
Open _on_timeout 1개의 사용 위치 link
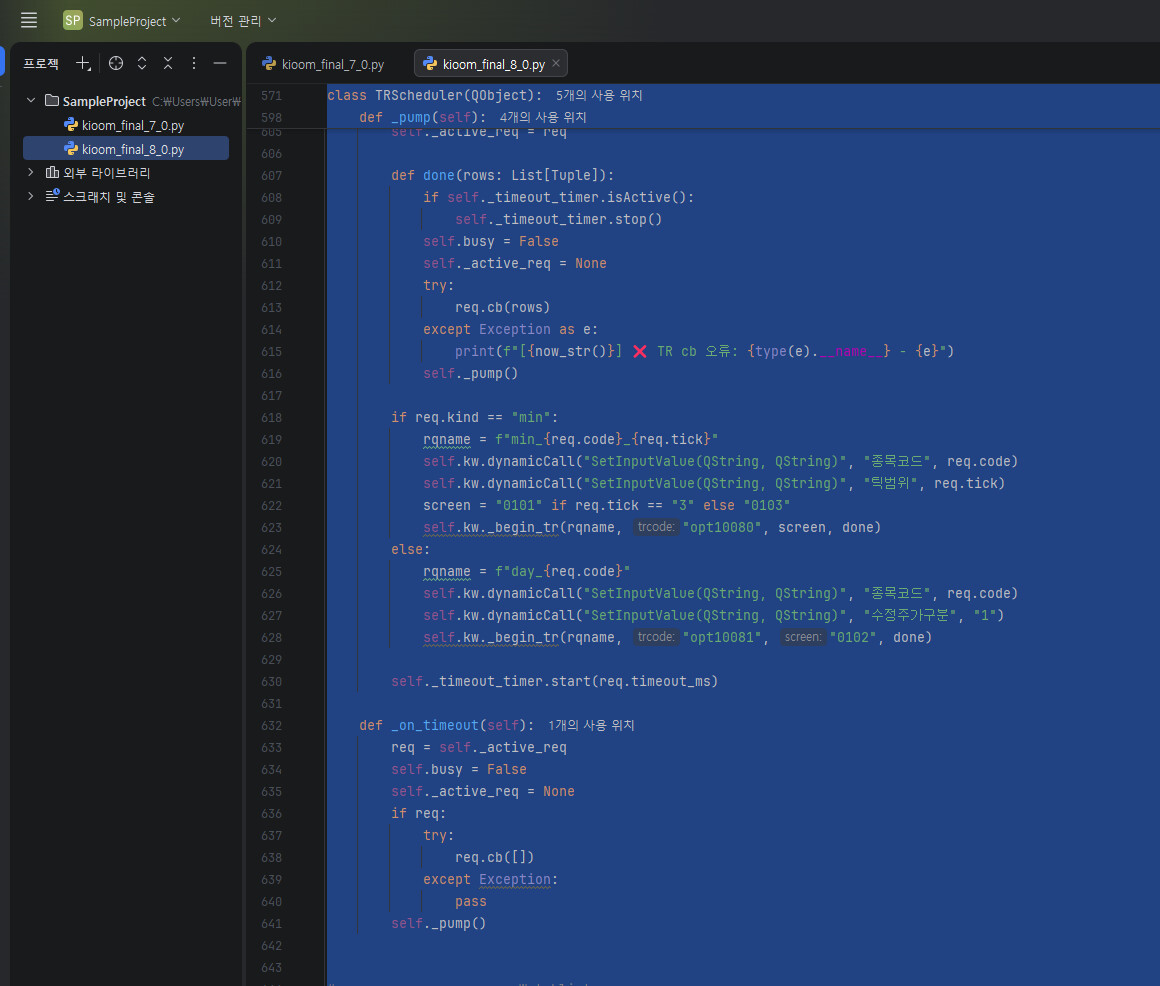(591, 726)
